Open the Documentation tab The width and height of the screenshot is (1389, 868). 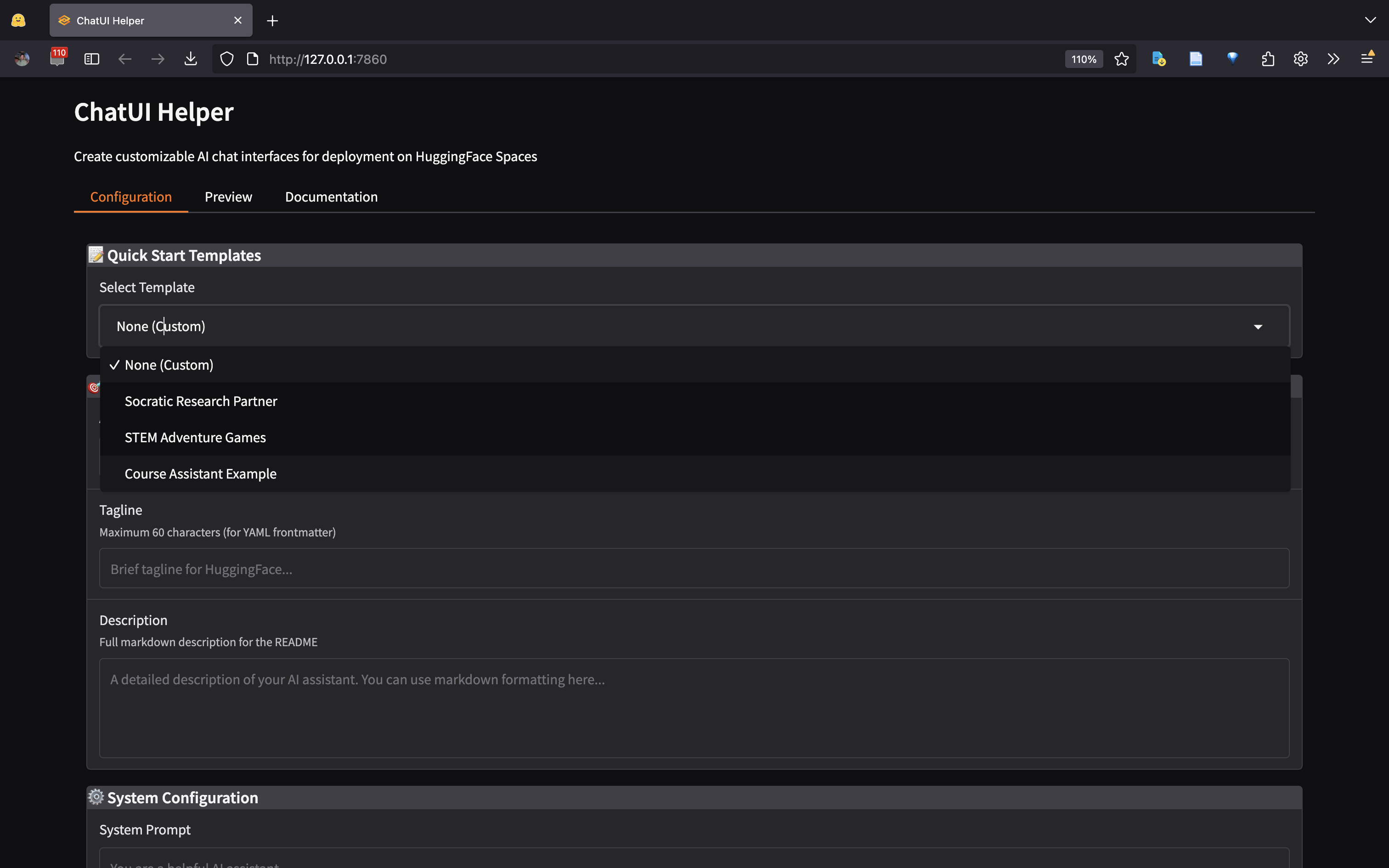pos(331,197)
